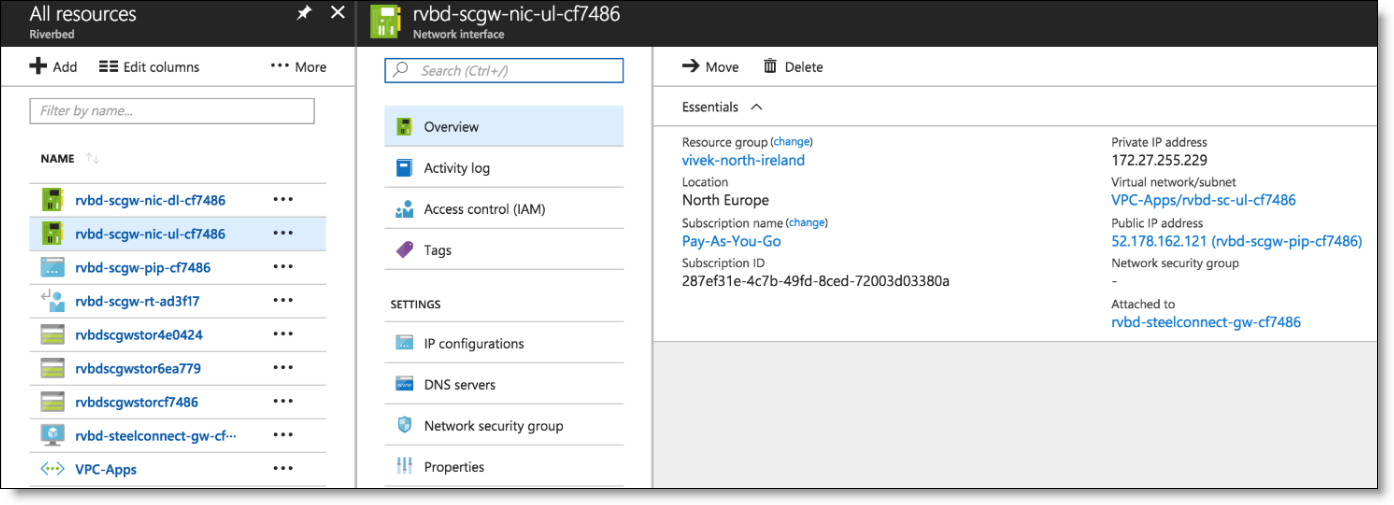Click the rvbd-scgw-rt-ad3f17 route table icon
Screen dimensions: 1394x505
(x=52, y=301)
